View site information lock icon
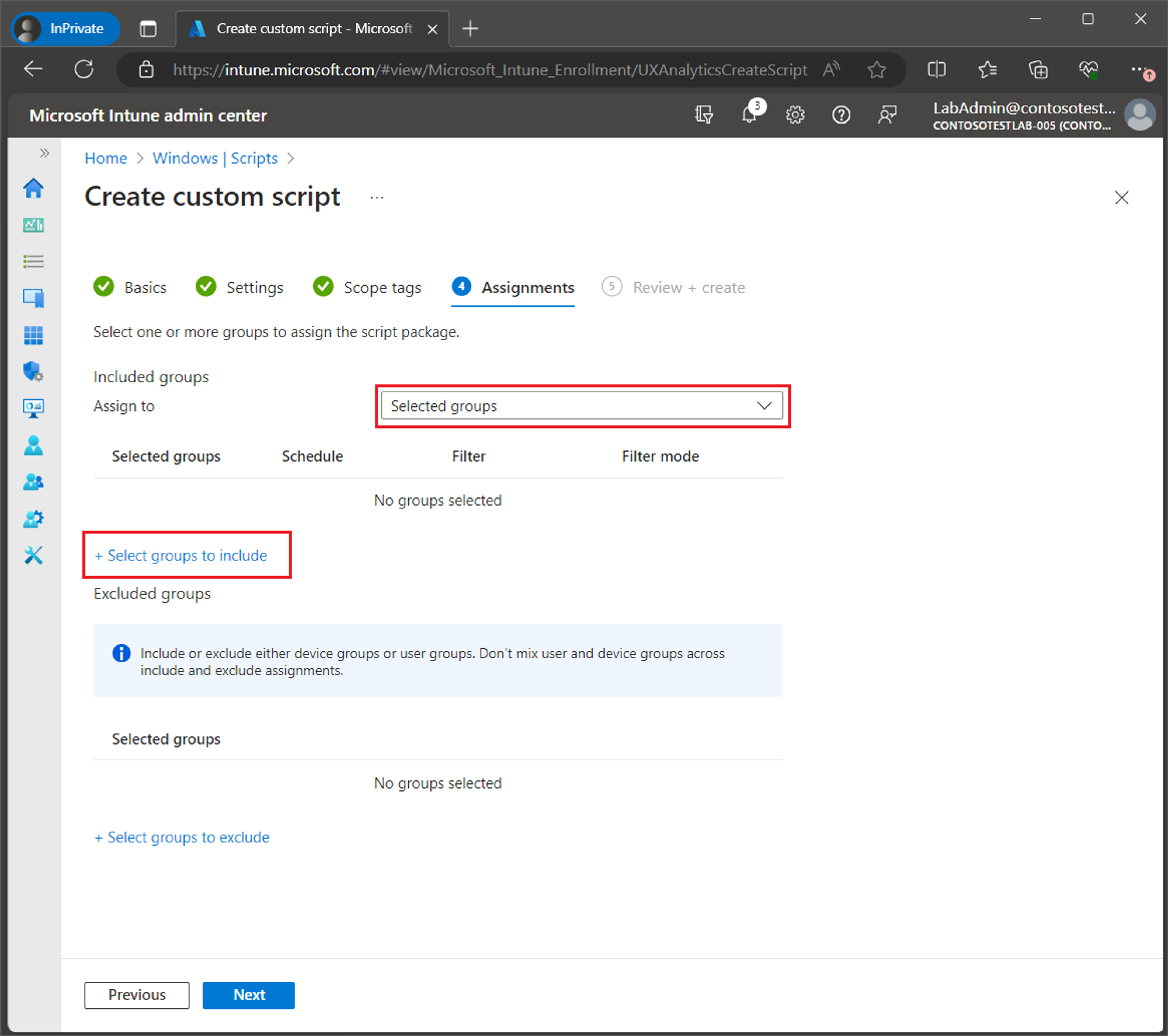This screenshot has height=1036, width=1168. [x=146, y=69]
